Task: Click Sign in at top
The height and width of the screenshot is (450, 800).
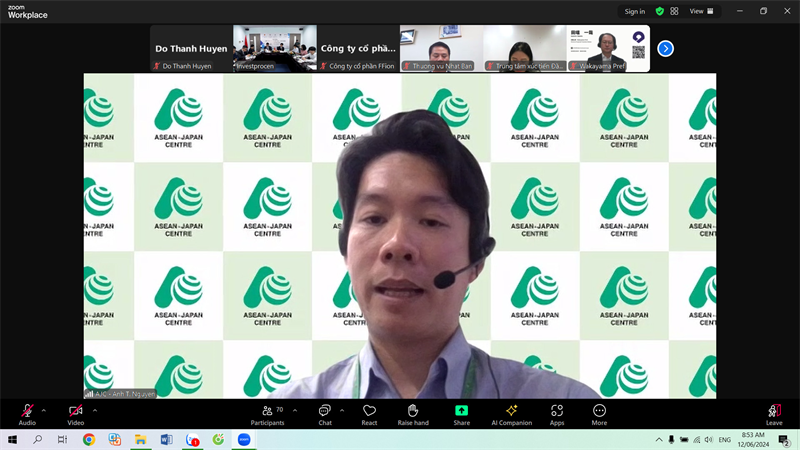Action: 634,11
